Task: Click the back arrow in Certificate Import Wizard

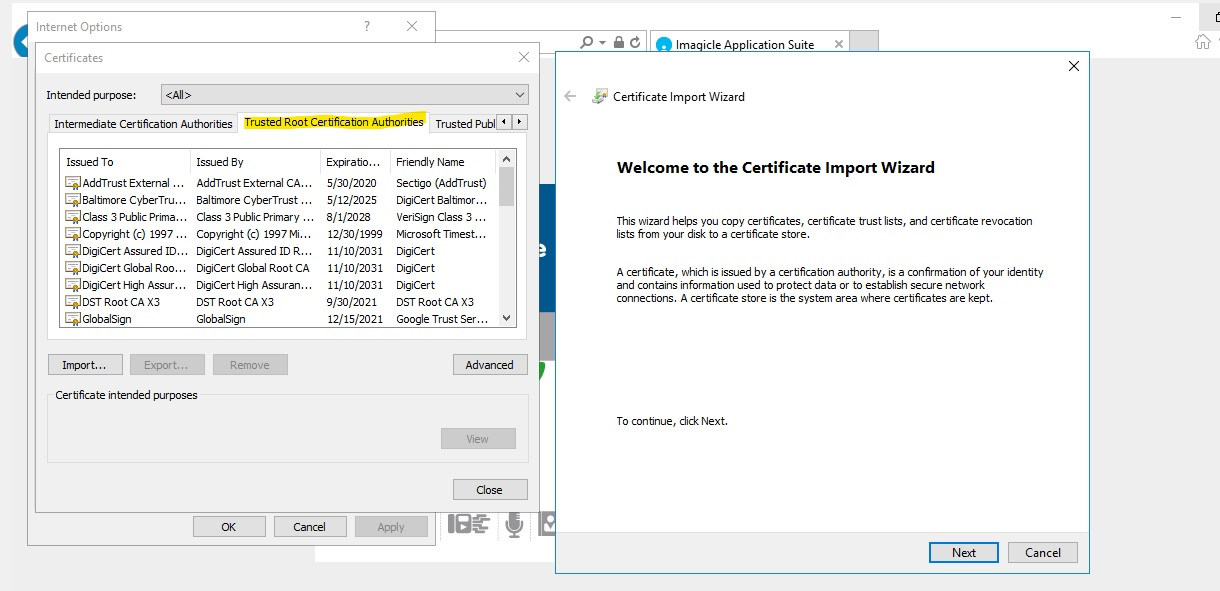Action: (x=570, y=97)
